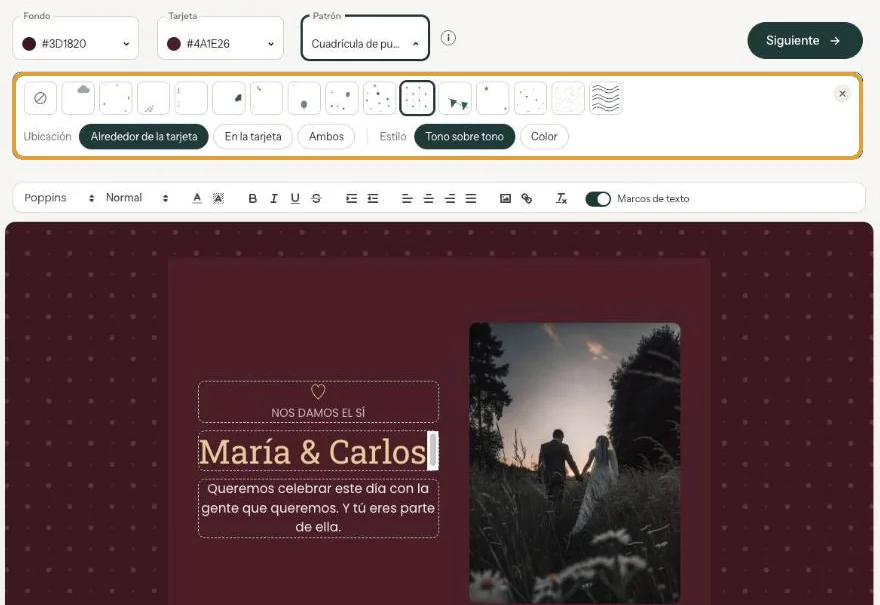Select the bunting flags pattern thumbnail
This screenshot has width=880, height=605.
pos(455,98)
